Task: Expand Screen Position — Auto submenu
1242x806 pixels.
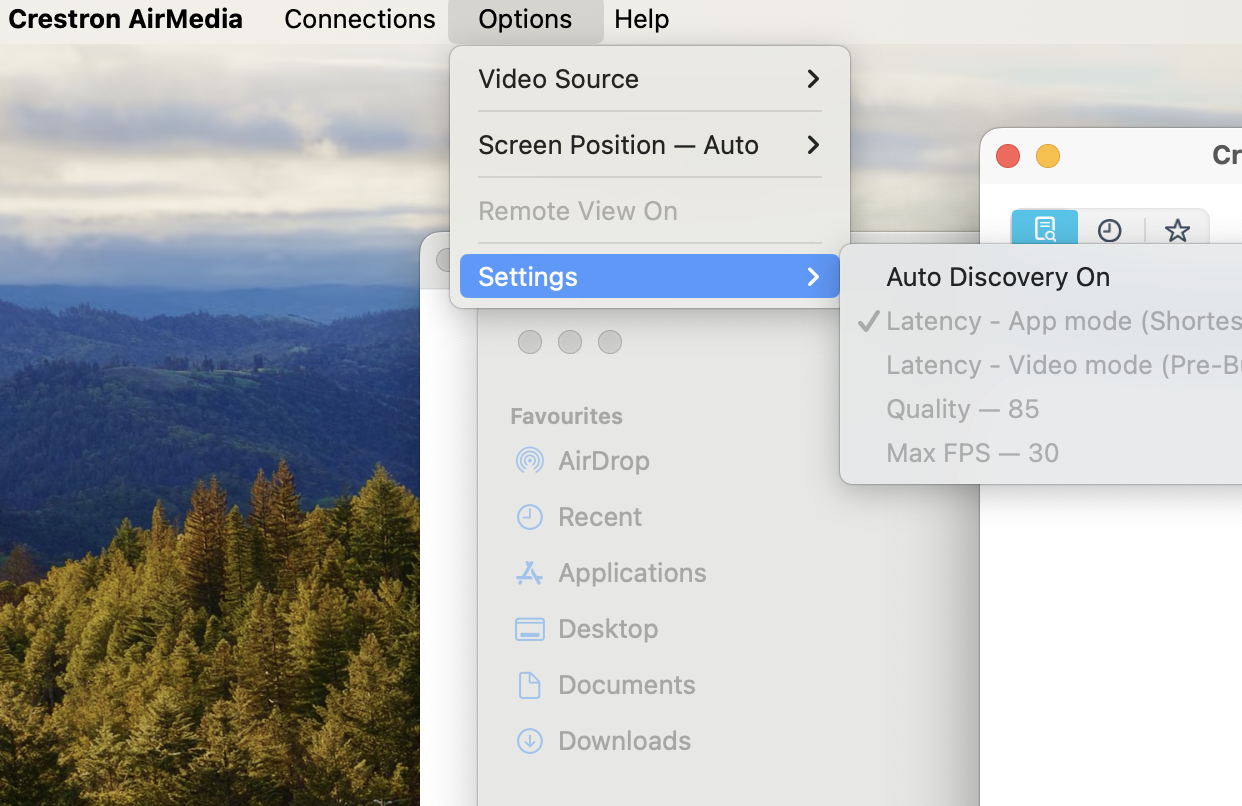Action: (649, 145)
